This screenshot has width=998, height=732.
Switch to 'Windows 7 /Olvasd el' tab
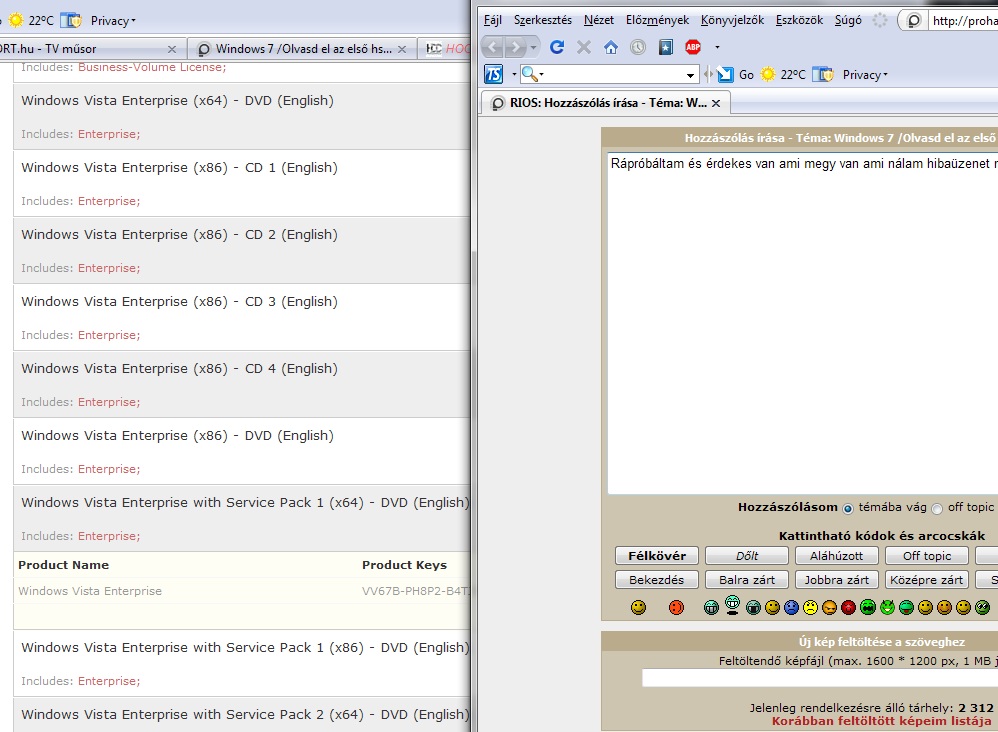pyautogui.click(x=303, y=49)
